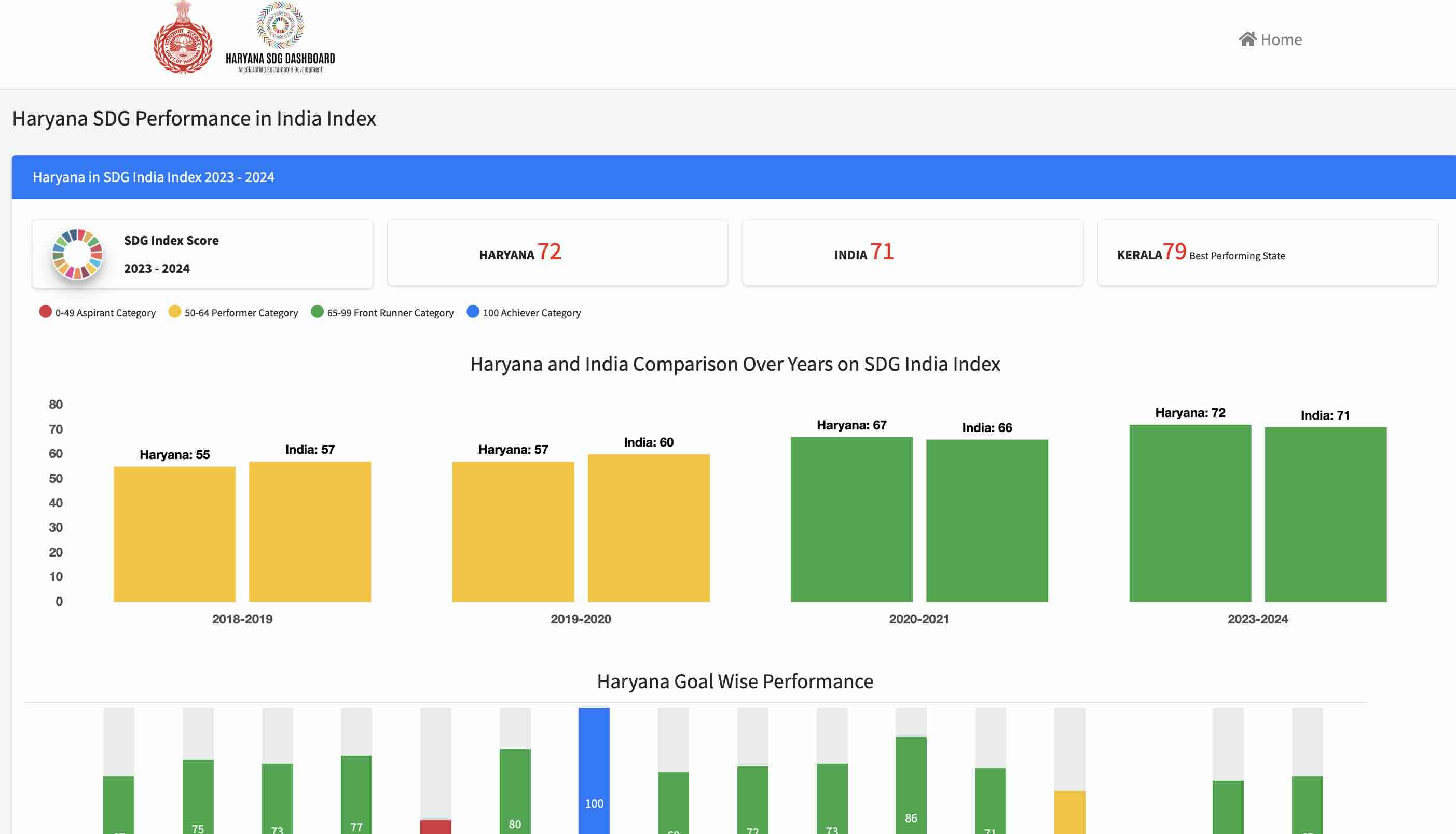The height and width of the screenshot is (834, 1456).
Task: Click the India 60 bar for 2019-2020
Action: click(649, 528)
